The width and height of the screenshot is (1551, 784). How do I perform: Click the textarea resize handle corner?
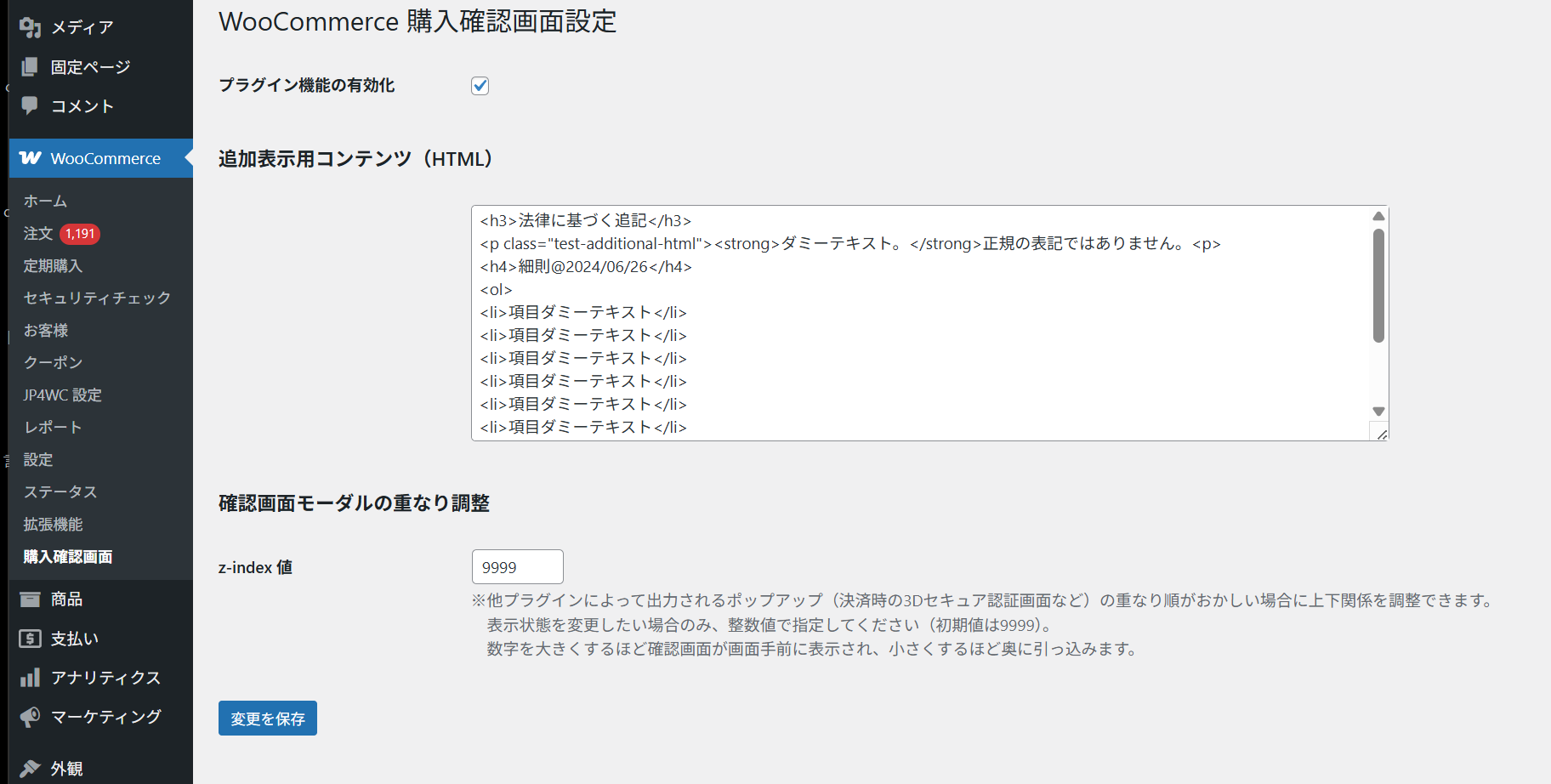click(x=1381, y=434)
